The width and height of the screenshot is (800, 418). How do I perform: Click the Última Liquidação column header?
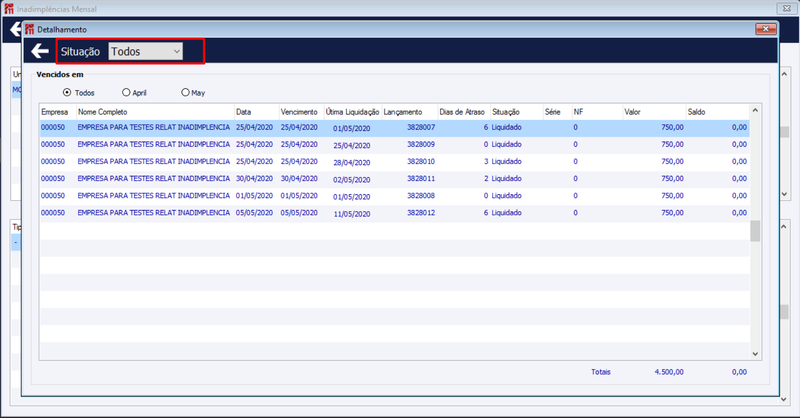coord(353,112)
